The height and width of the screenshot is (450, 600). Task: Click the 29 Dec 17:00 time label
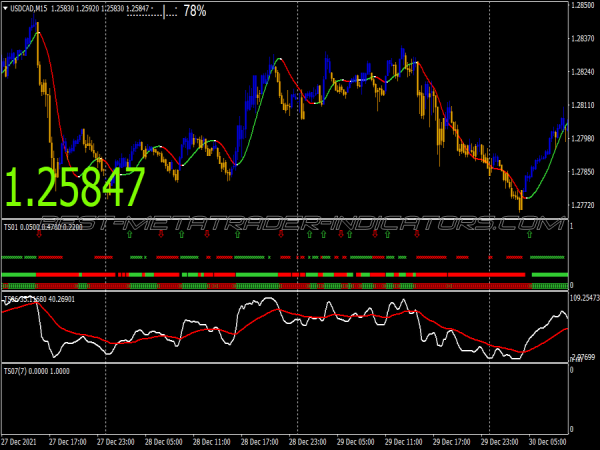[x=452, y=442]
